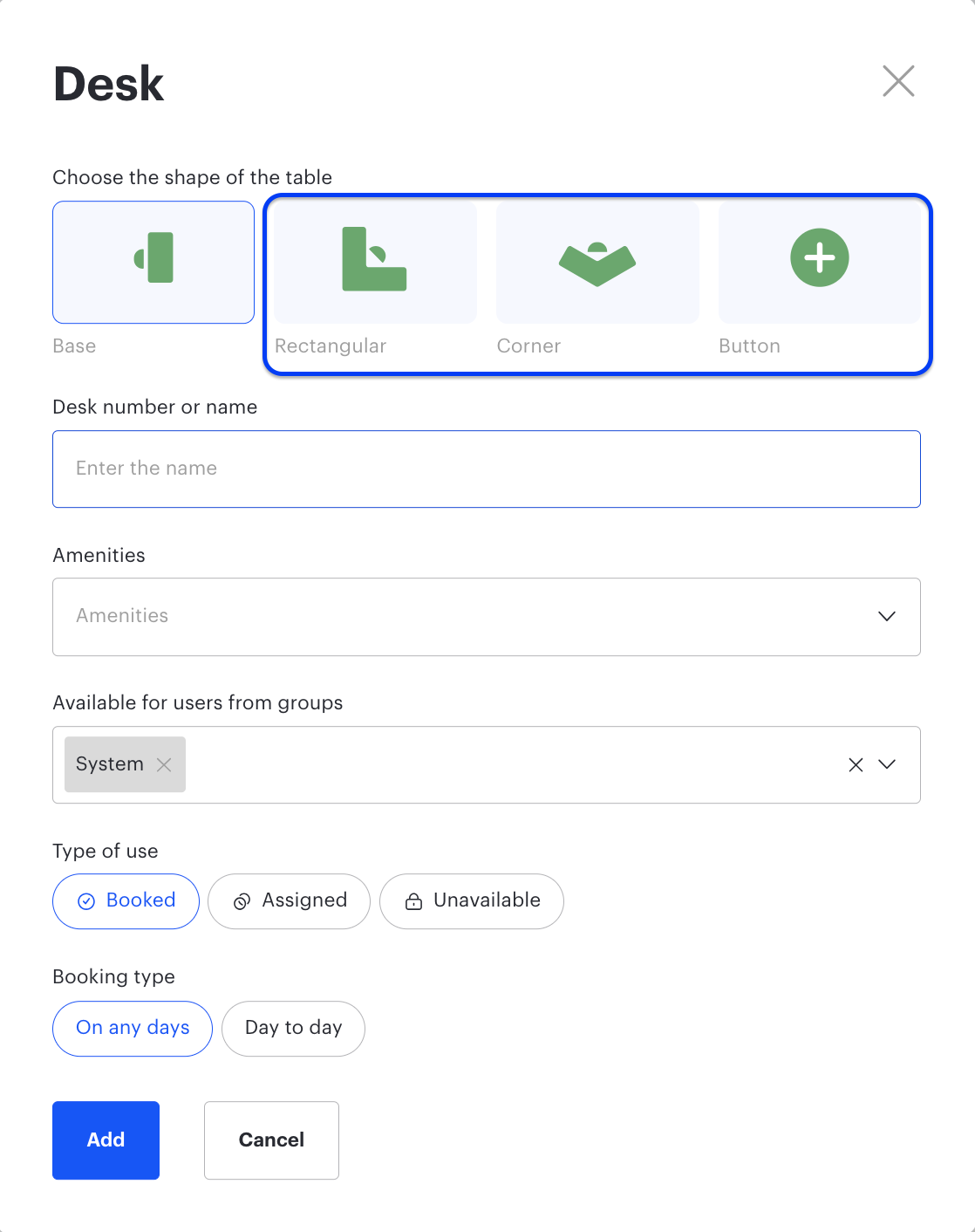Viewport: 975px width, 1232px height.
Task: Click the Cancel button
Action: coord(271,1140)
